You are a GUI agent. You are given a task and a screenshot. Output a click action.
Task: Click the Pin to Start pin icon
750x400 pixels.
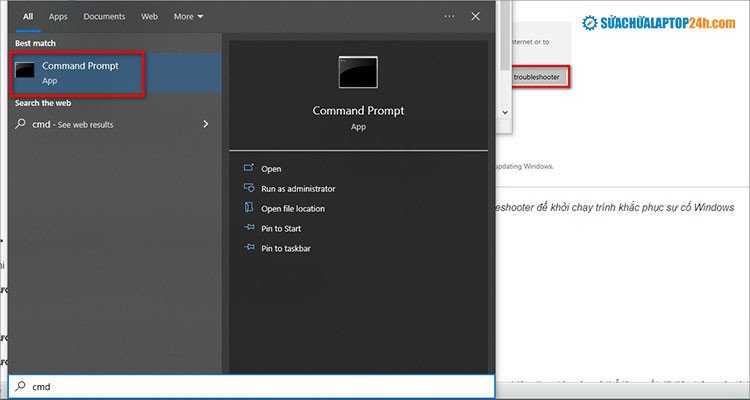249,228
